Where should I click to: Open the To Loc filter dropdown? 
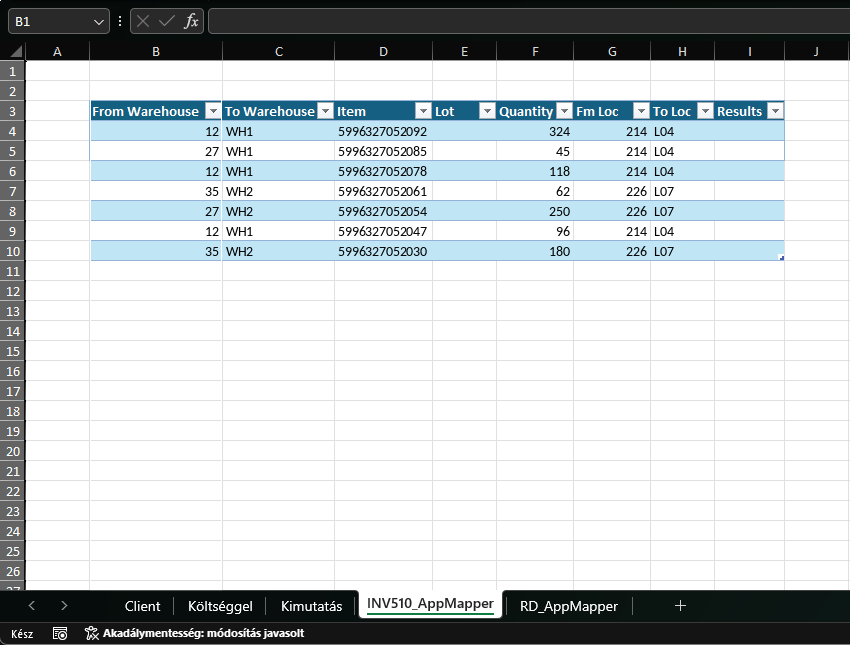click(705, 111)
